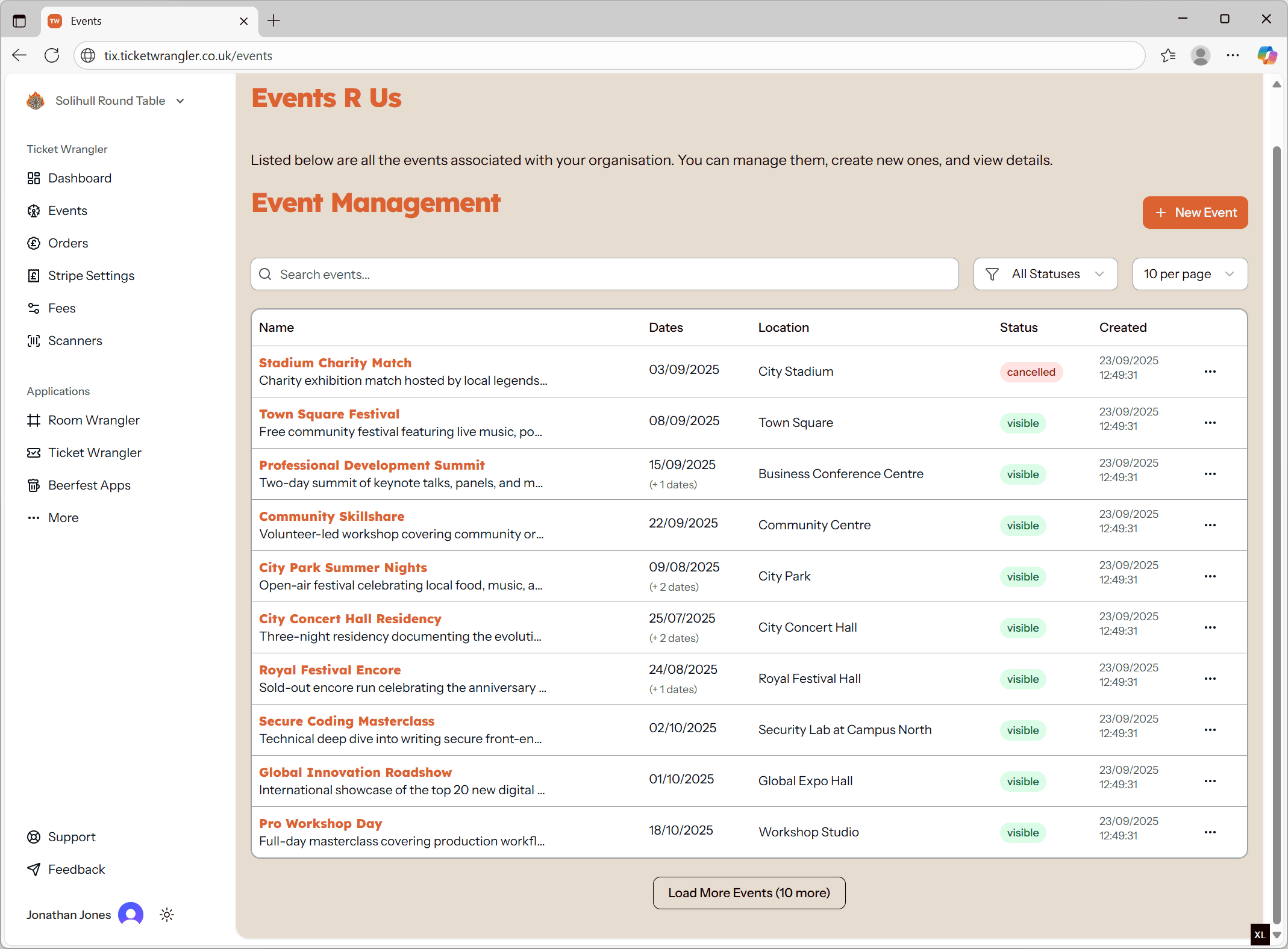This screenshot has width=1288, height=949.
Task: Open the Secure Coding Masterclass event link
Action: click(x=346, y=721)
